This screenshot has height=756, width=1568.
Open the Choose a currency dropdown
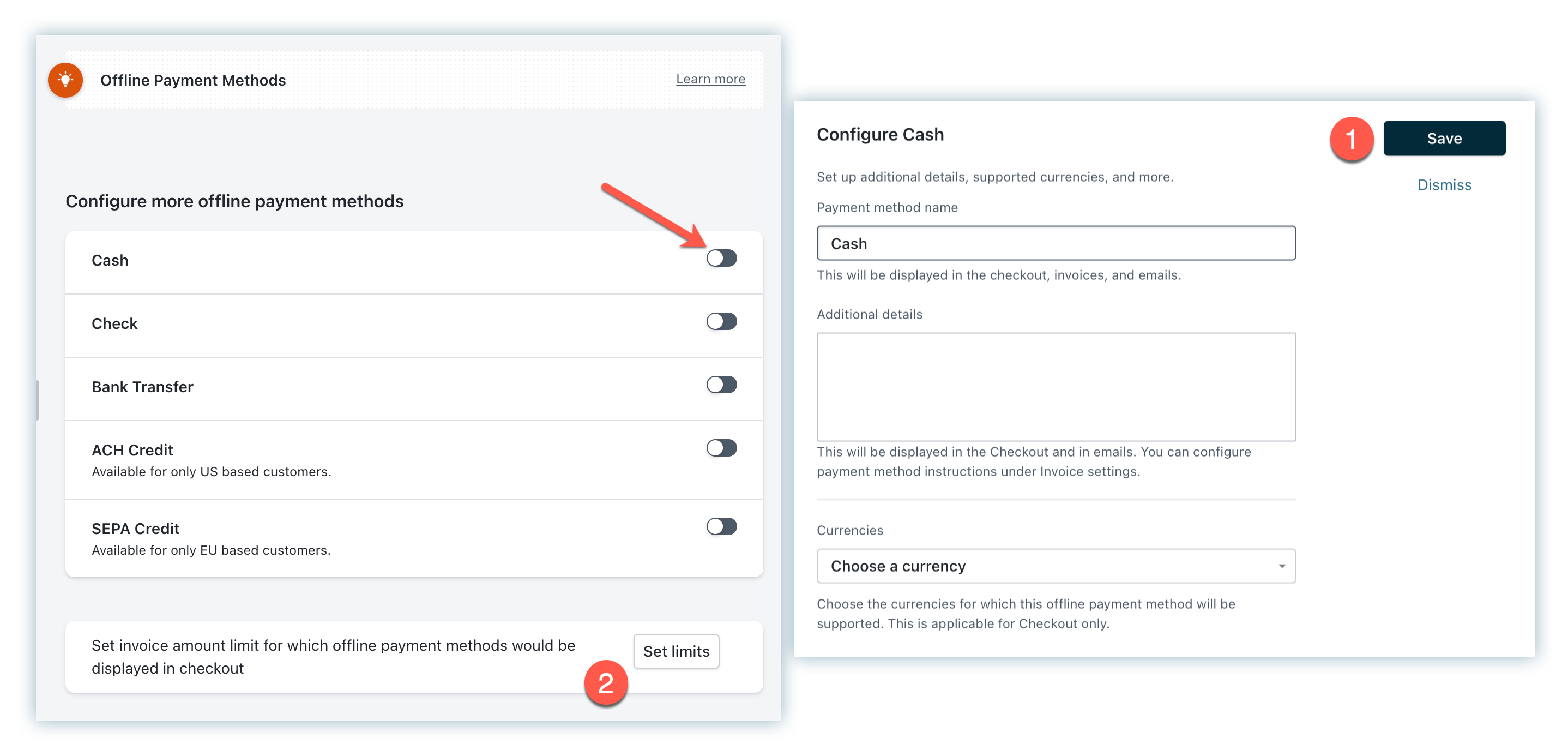(x=1055, y=566)
